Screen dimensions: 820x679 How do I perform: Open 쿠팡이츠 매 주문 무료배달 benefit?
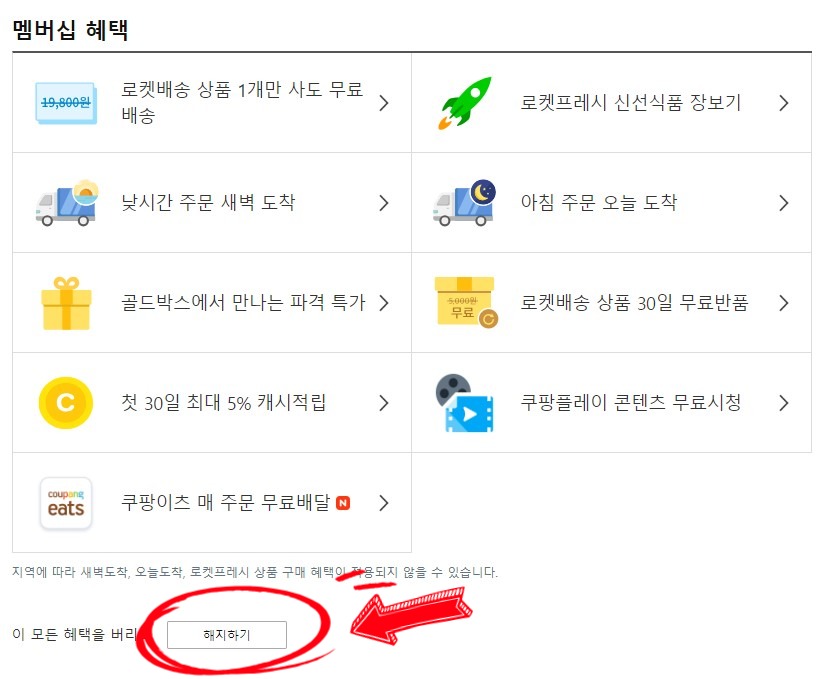pos(212,503)
